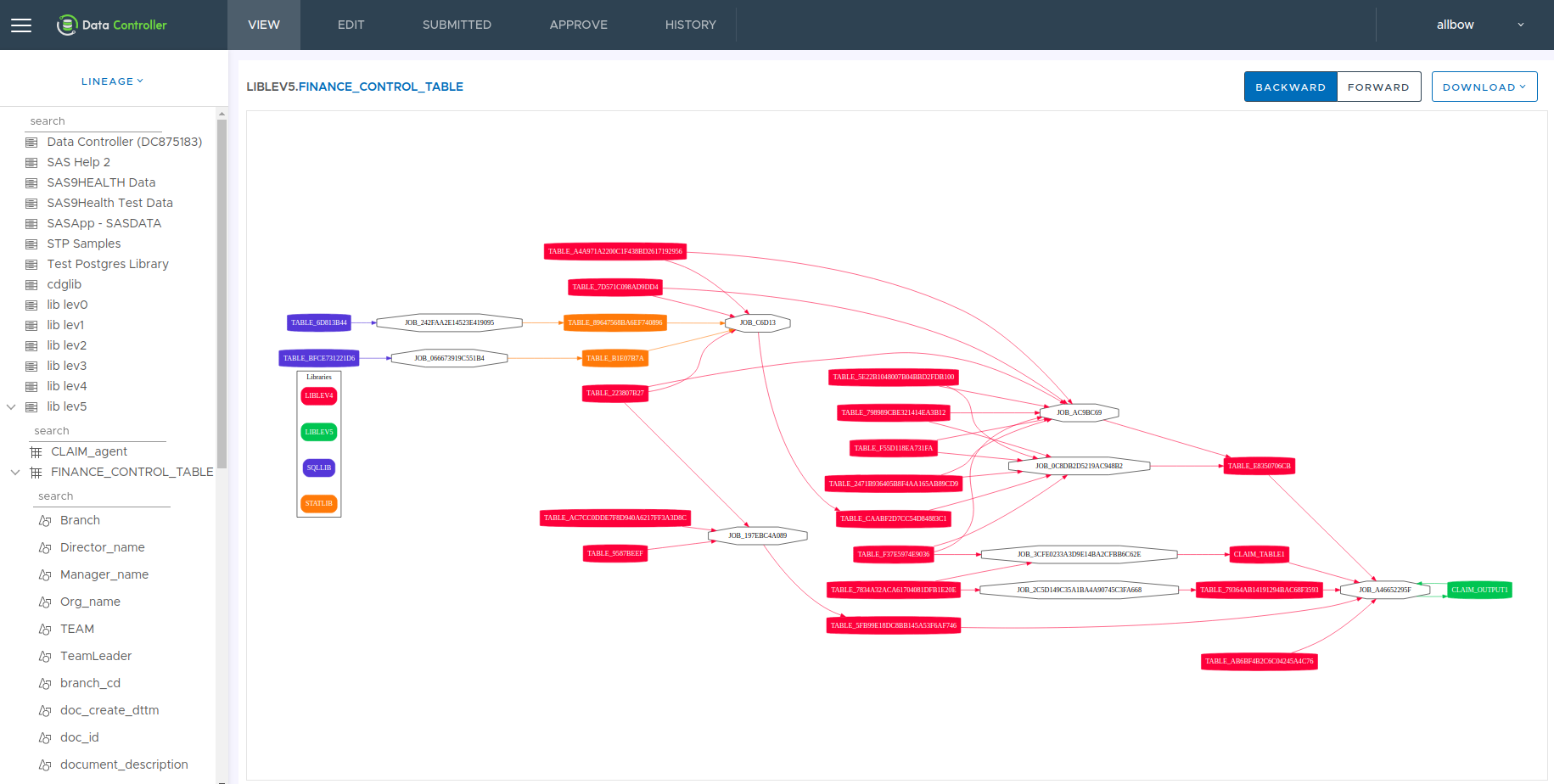Image resolution: width=1554 pixels, height=784 pixels.
Task: Click the column icon beside TeamLeader
Action: (x=45, y=657)
